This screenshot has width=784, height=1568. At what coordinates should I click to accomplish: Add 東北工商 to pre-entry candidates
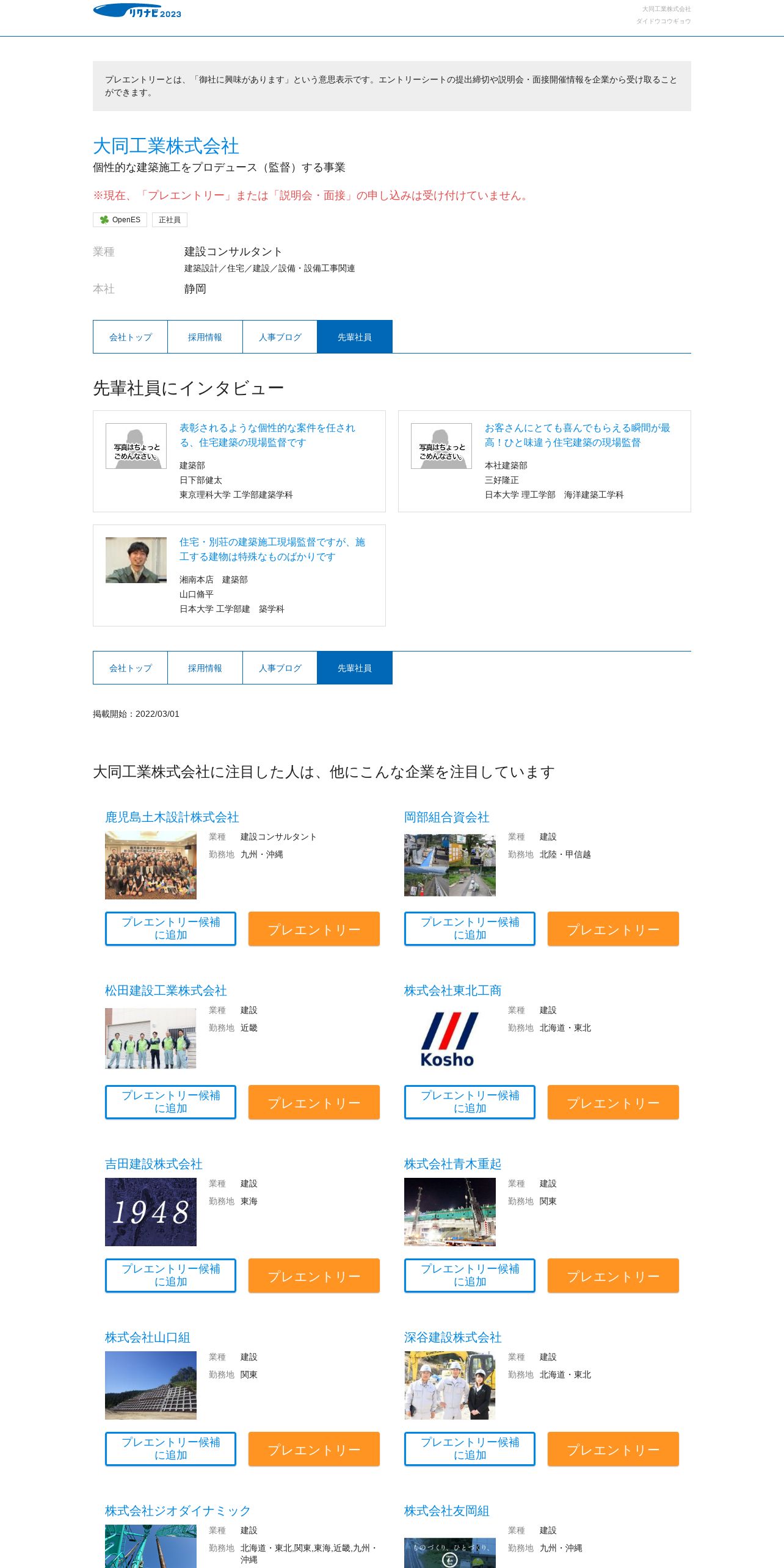coord(470,1102)
